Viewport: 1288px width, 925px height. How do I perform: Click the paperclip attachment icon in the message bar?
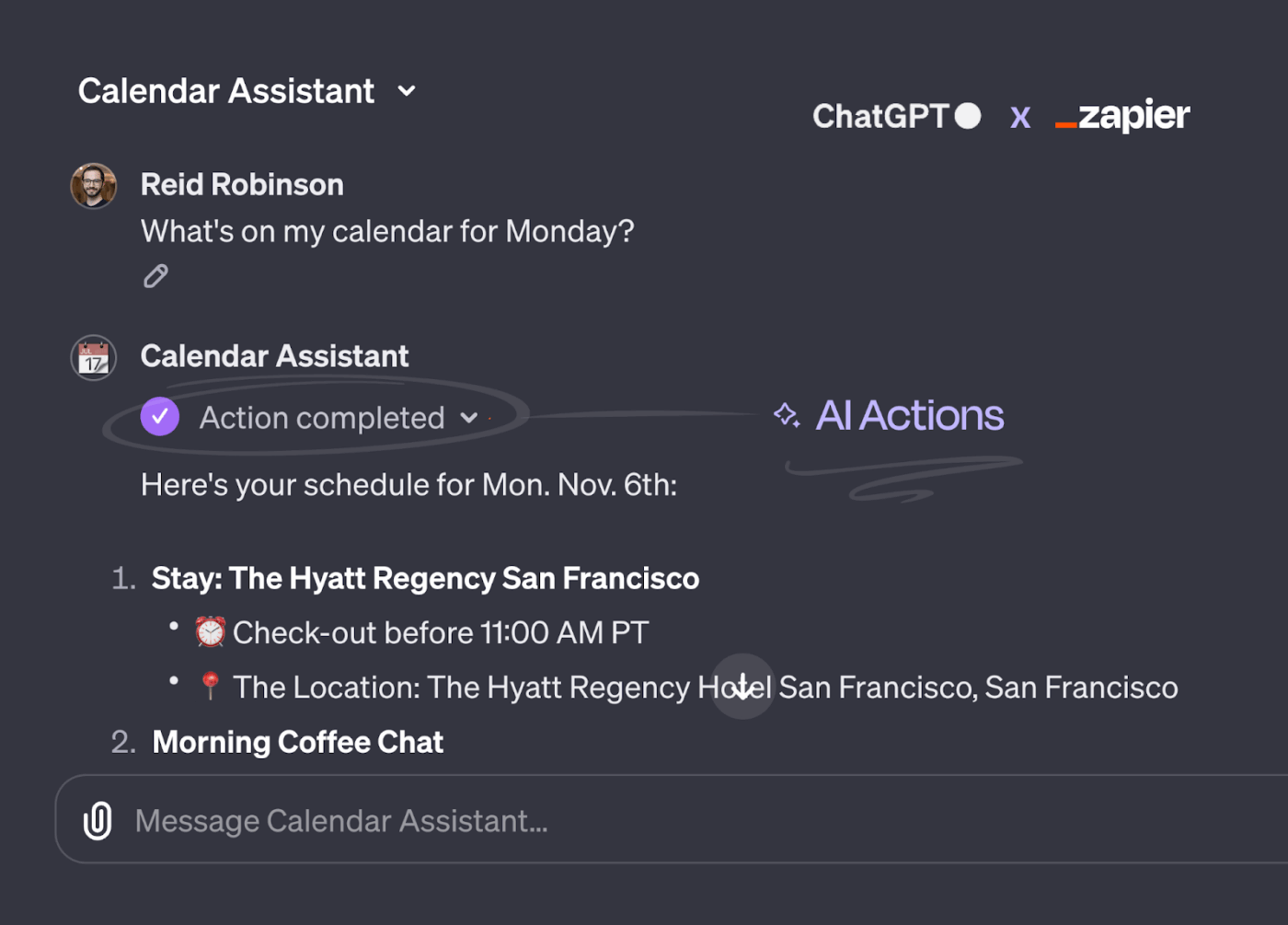click(96, 819)
